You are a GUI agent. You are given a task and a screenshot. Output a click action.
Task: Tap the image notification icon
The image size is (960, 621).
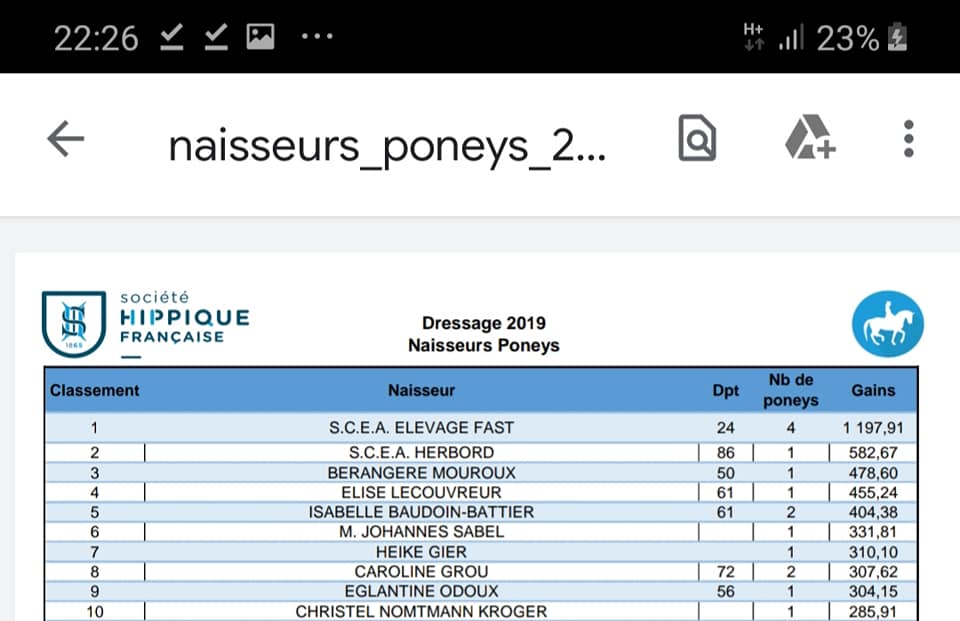[260, 37]
